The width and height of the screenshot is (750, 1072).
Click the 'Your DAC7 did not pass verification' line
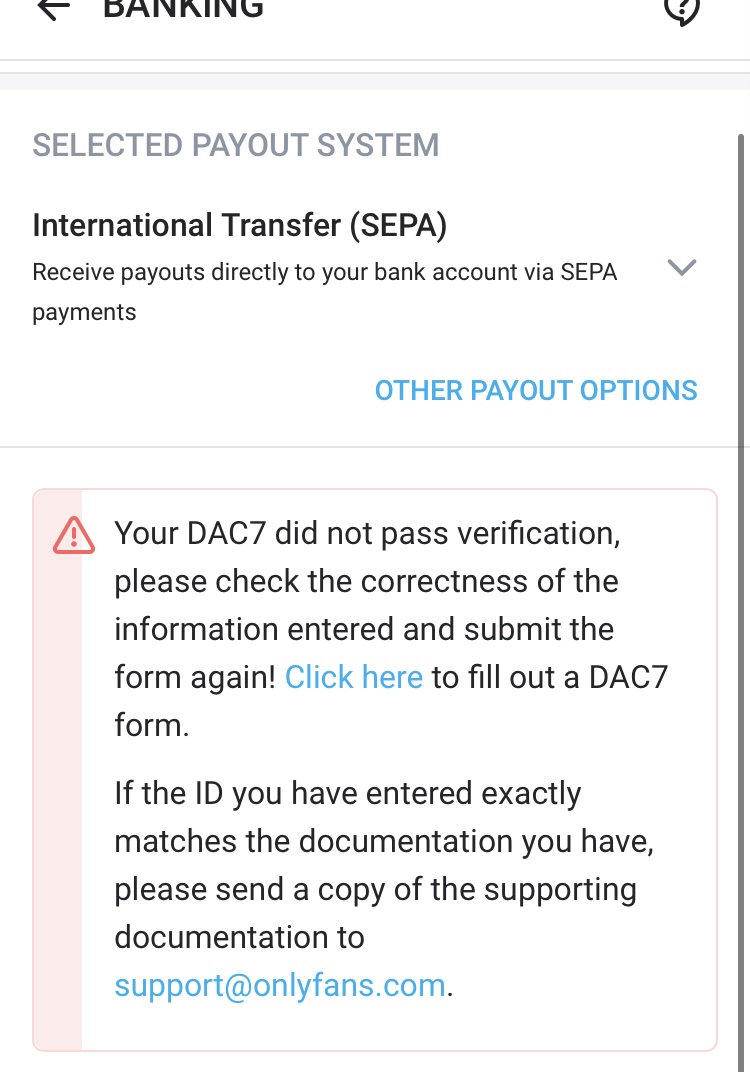(368, 533)
